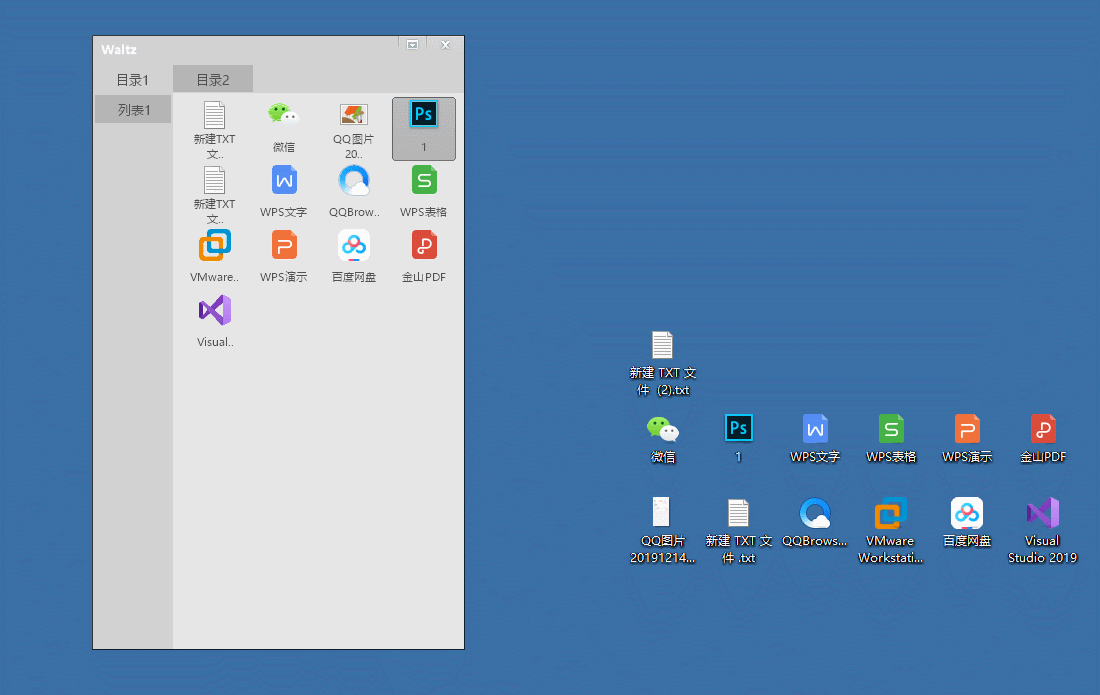Select the VMware Workstati... desktop icon
This screenshot has width=1100, height=695.
pos(890,531)
